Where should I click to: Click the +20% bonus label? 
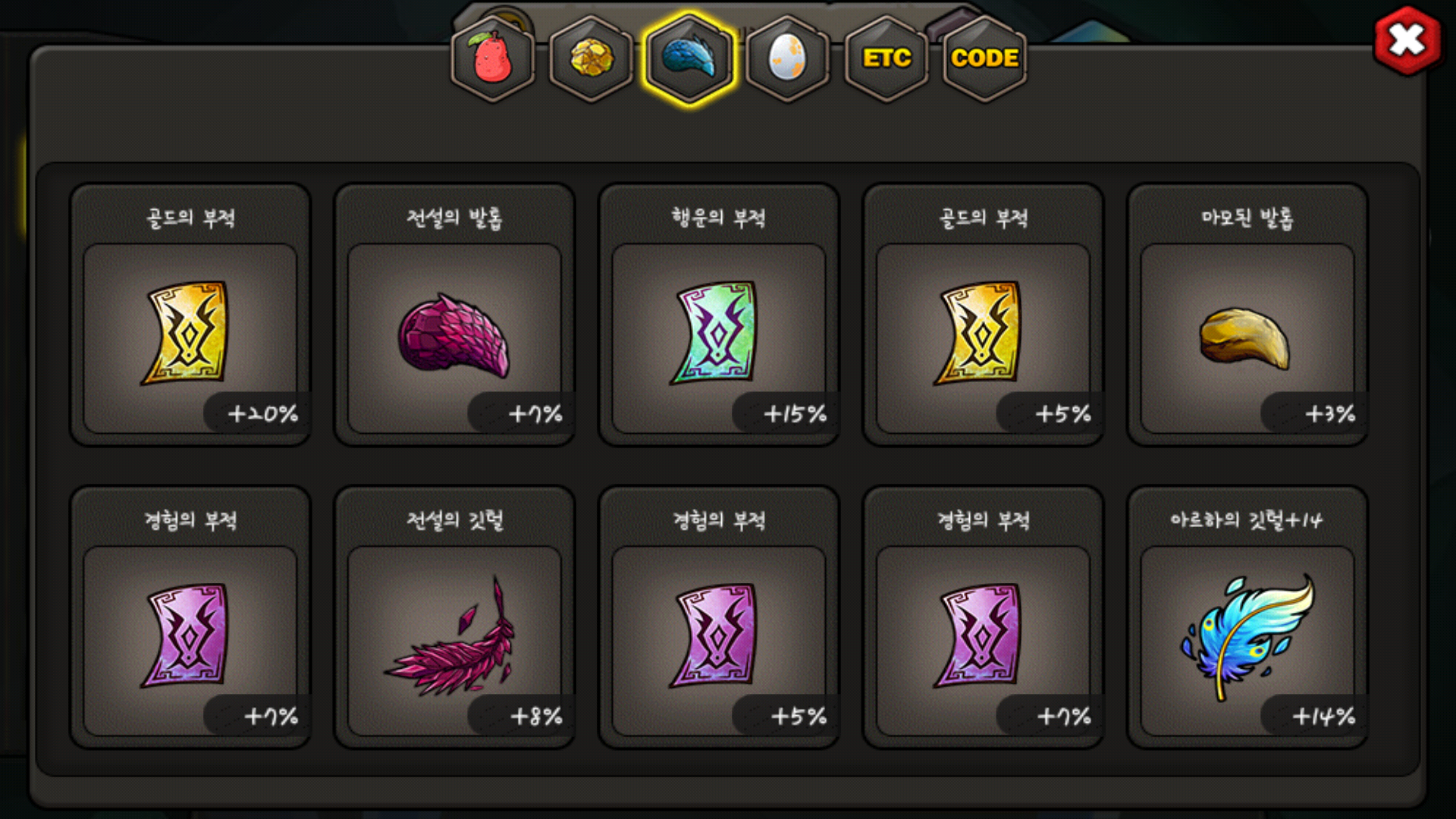tap(262, 413)
